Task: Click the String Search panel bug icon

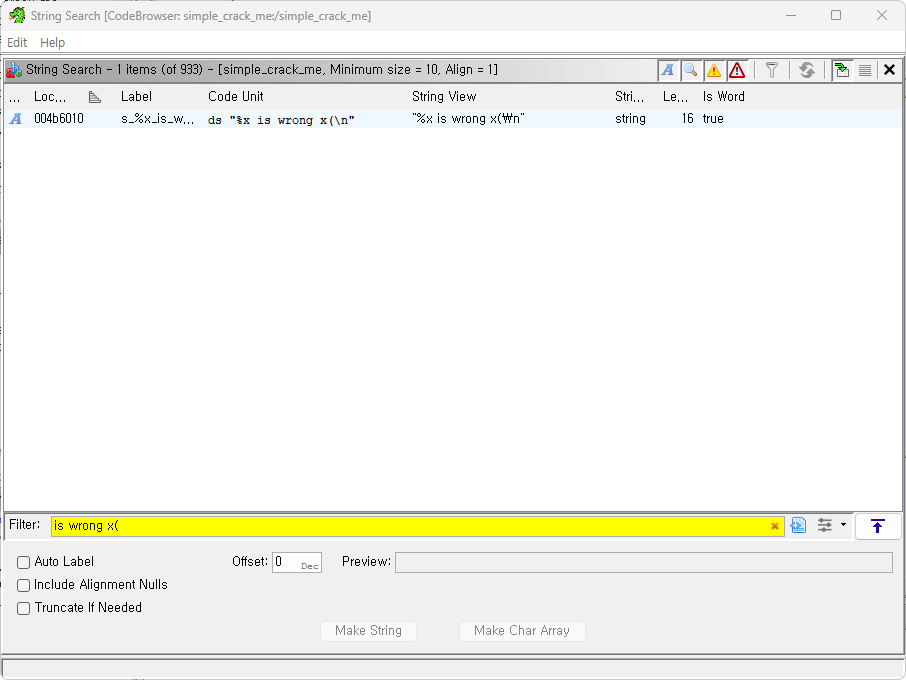Action: pyautogui.click(x=14, y=70)
